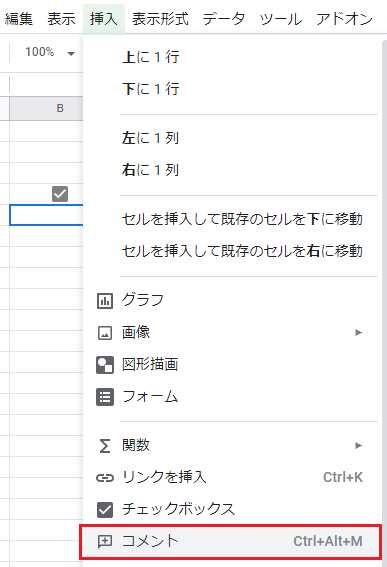This screenshot has height=567, width=387.
Task: Toggle the checked checkbox in column B
Action: (60, 194)
